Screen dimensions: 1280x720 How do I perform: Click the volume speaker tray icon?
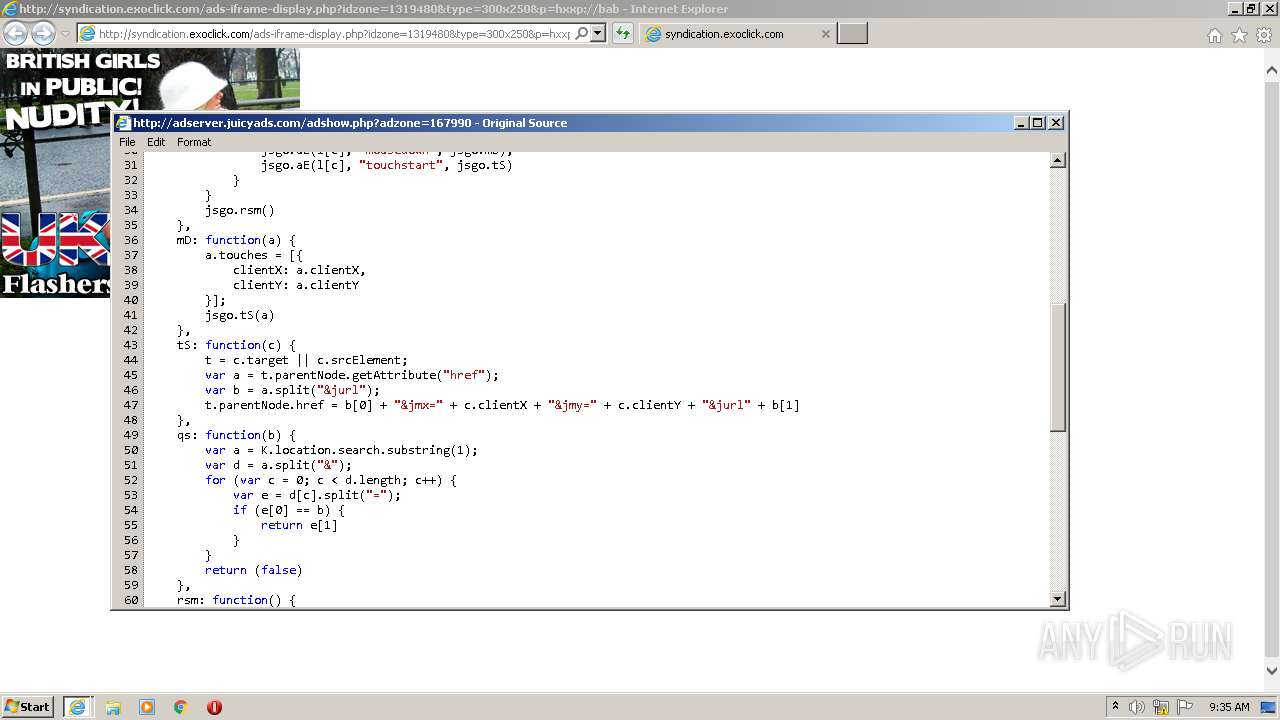[1137, 707]
